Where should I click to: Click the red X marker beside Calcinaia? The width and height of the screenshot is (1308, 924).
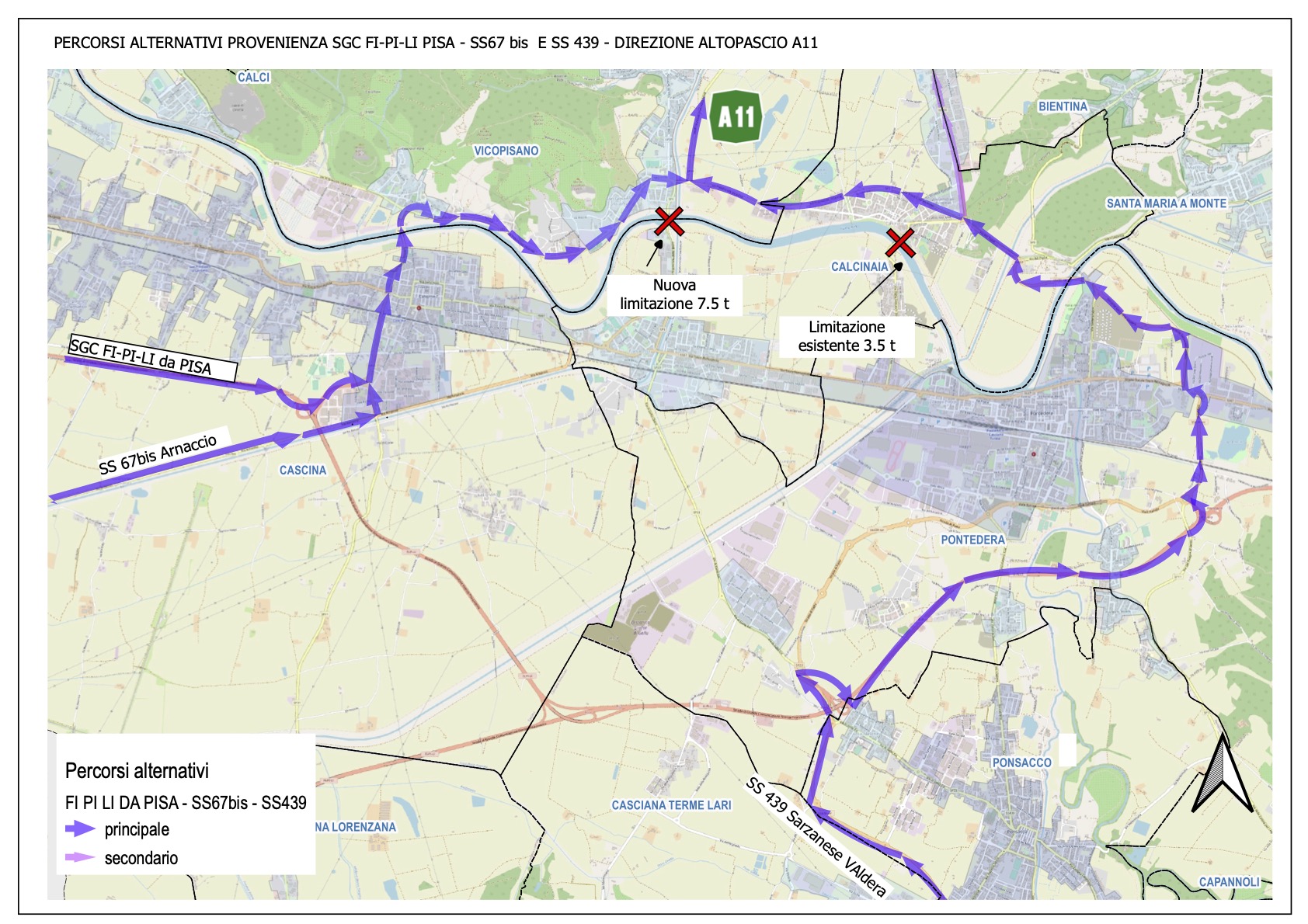click(900, 242)
